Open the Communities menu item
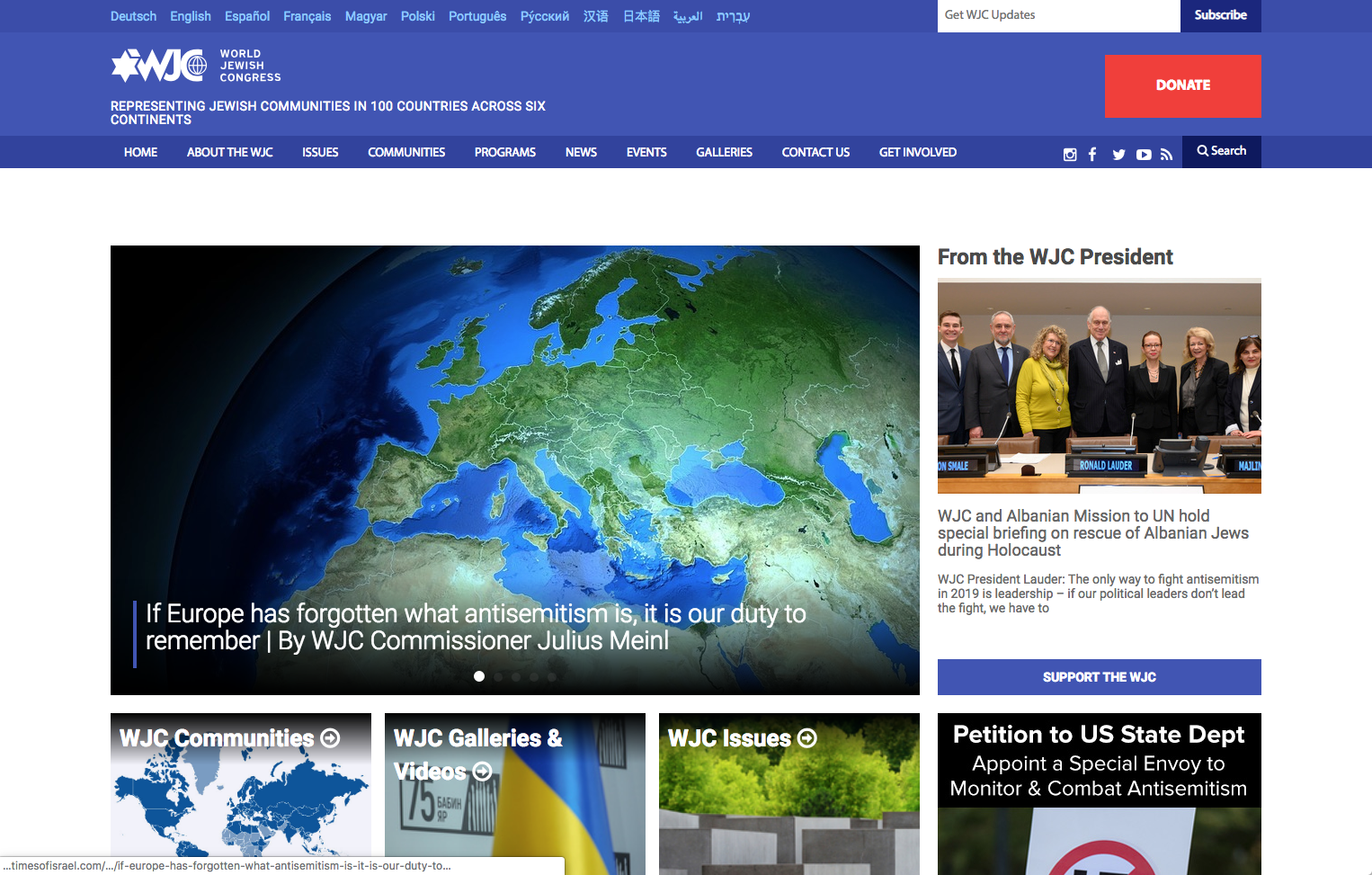This screenshot has height=875, width=1372. (406, 152)
